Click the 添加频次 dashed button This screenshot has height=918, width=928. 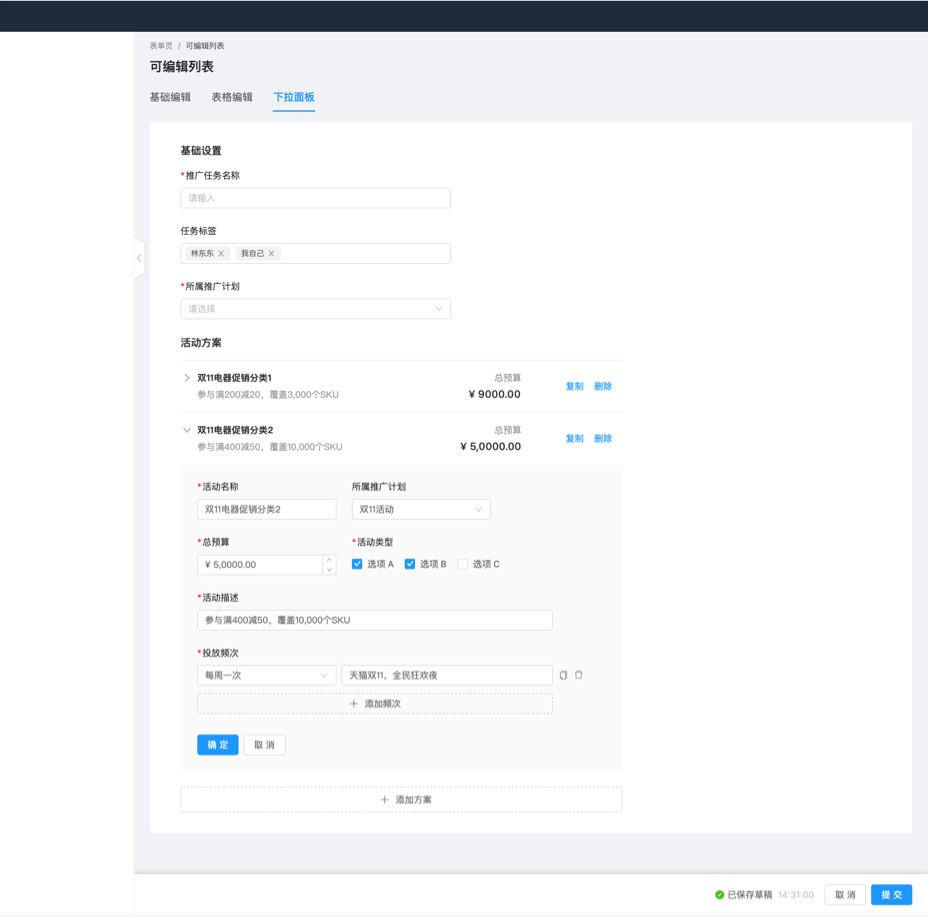coord(375,704)
